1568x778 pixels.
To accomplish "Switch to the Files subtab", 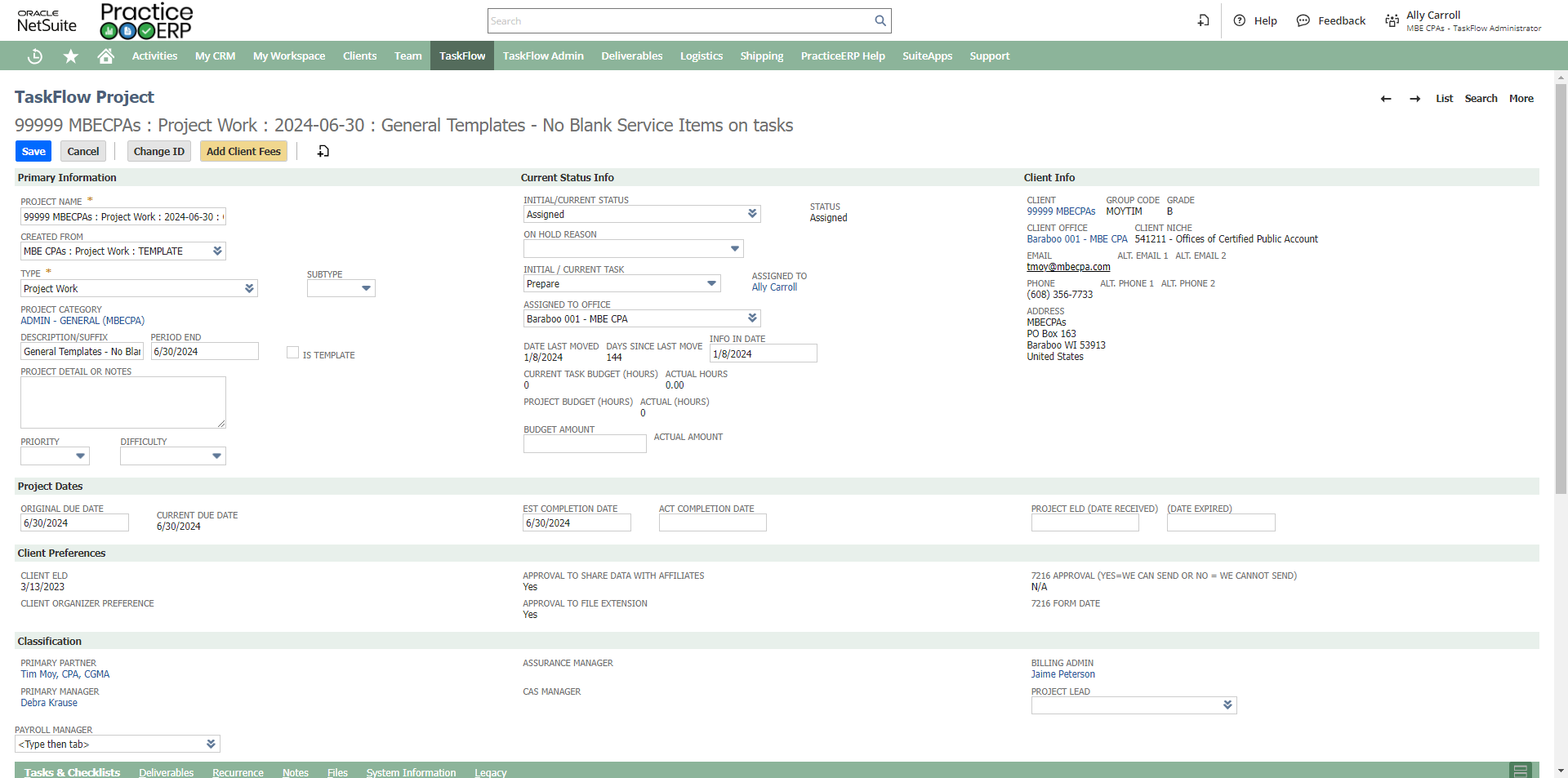I will [337, 772].
